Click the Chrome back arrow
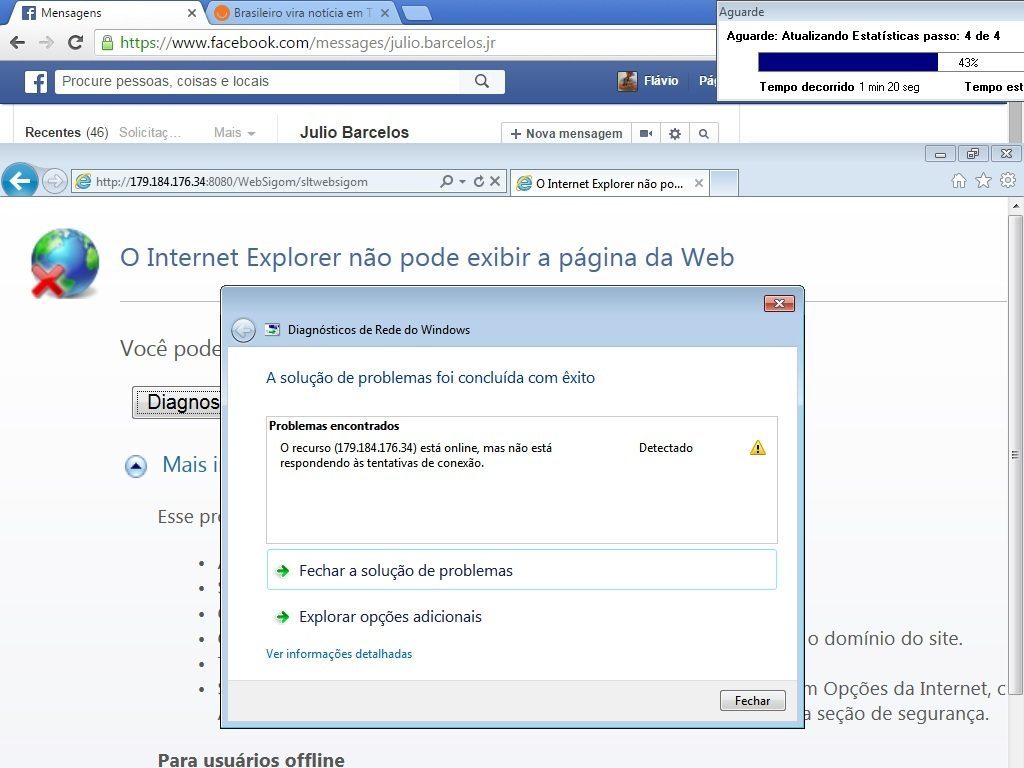Viewport: 1024px width, 768px height. point(18,42)
